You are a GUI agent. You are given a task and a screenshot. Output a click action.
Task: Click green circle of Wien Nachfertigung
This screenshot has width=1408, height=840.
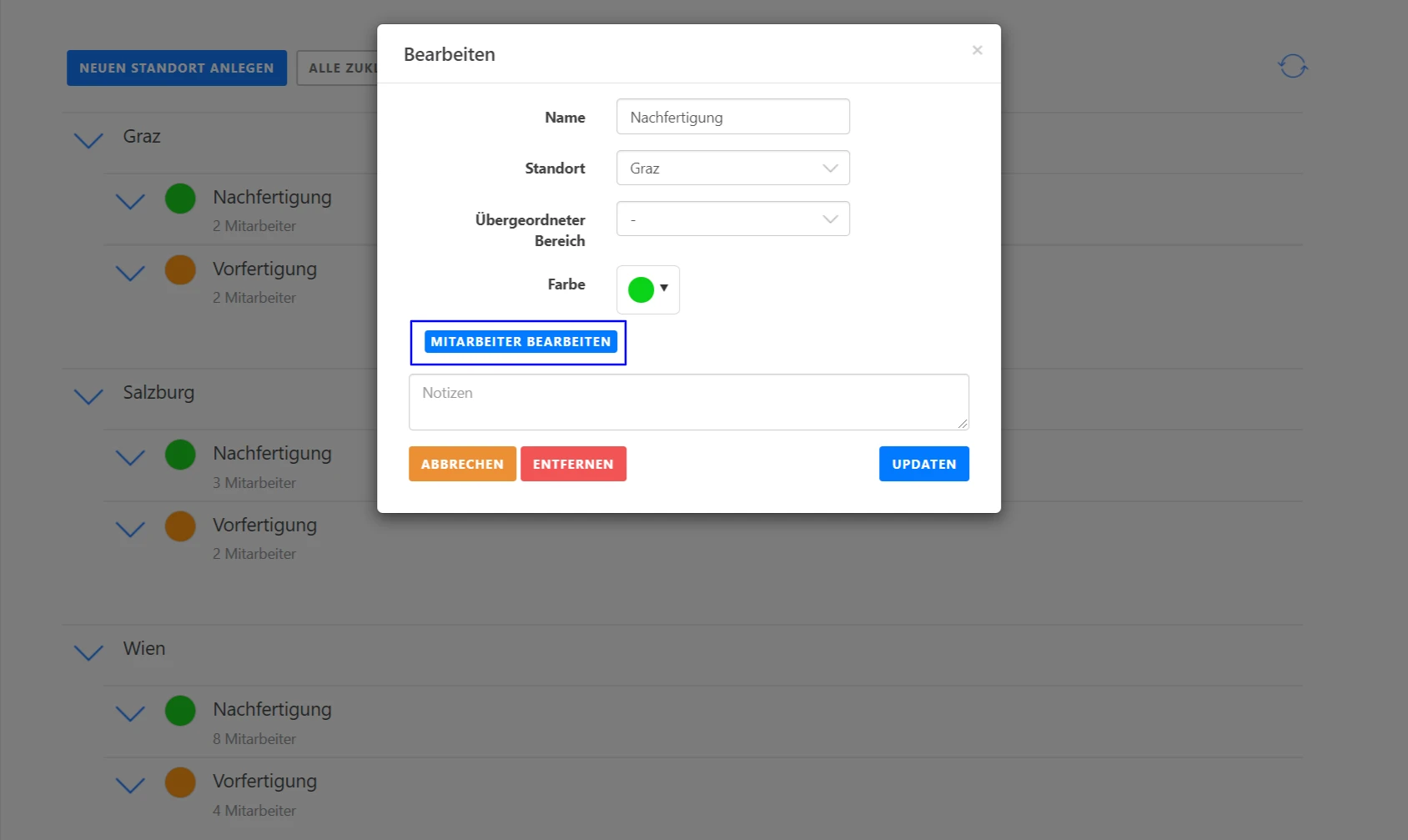tap(180, 711)
